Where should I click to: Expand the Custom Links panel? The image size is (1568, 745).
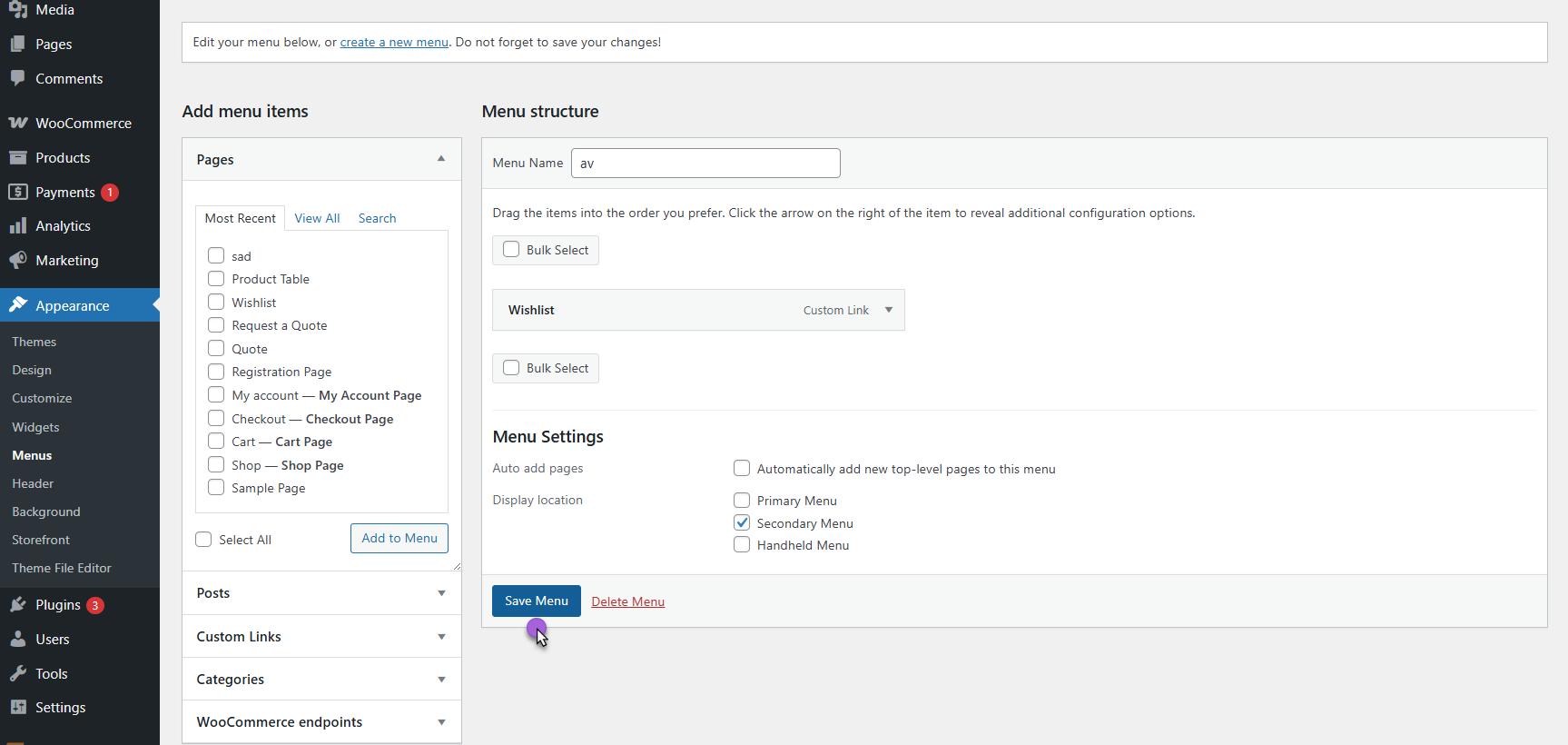tap(441, 637)
